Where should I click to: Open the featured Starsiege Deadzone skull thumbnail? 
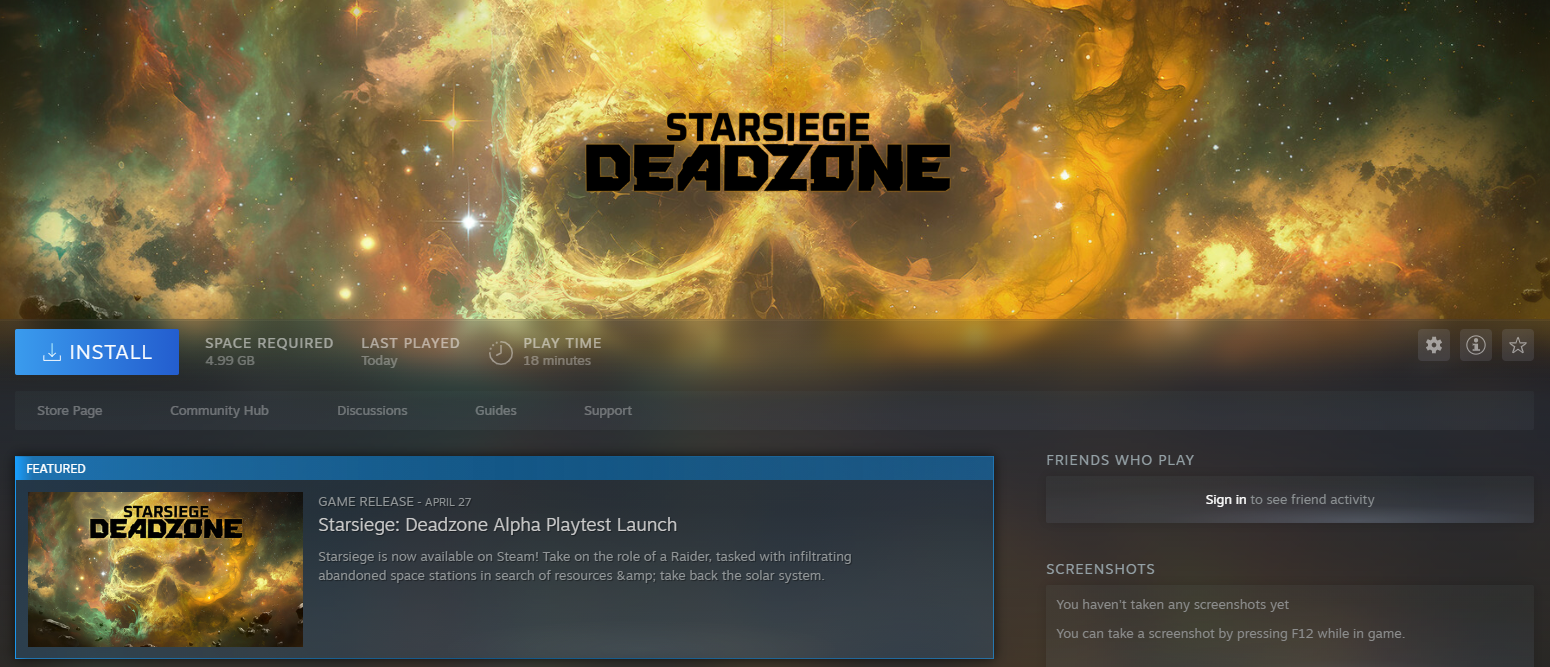165,569
